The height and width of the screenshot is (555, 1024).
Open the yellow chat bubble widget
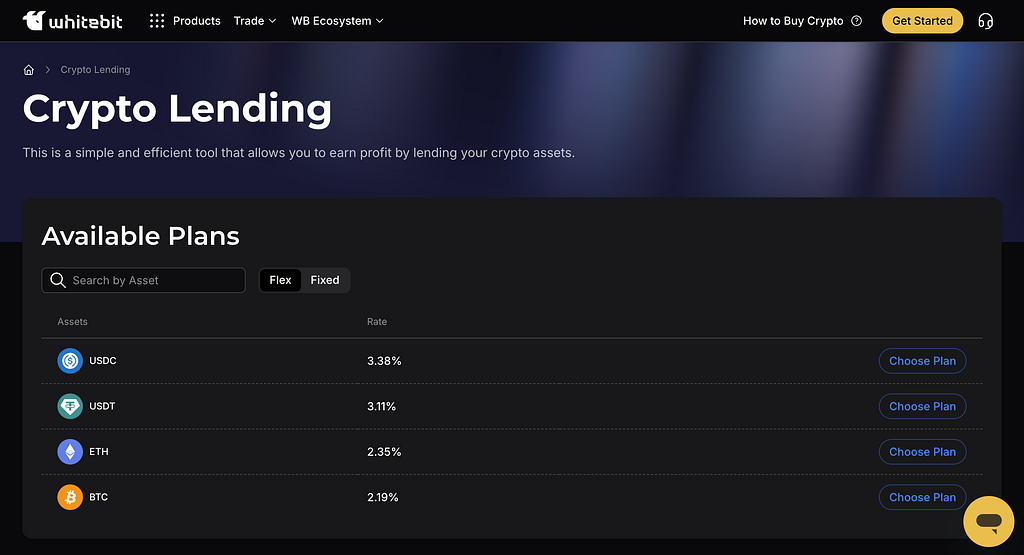[x=989, y=521]
